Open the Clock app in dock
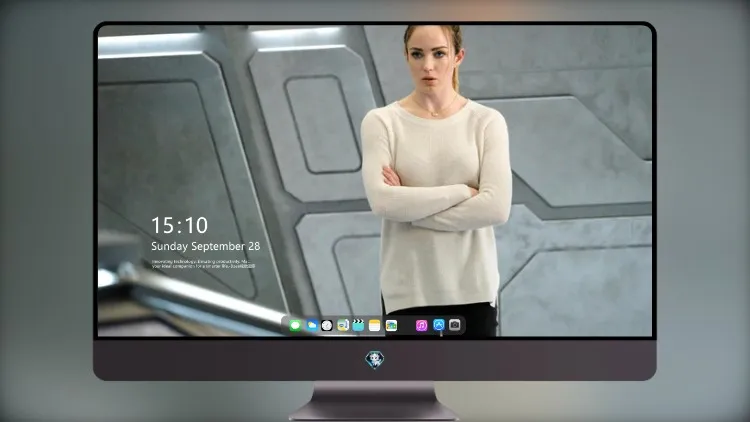This screenshot has width=750, height=422. (327, 325)
